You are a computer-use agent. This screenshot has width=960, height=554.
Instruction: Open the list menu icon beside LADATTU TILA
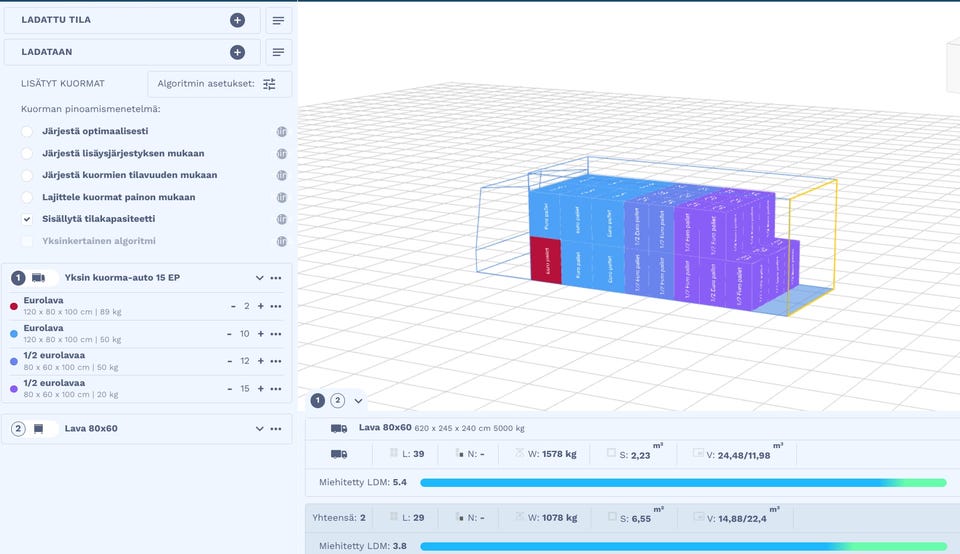(278, 20)
